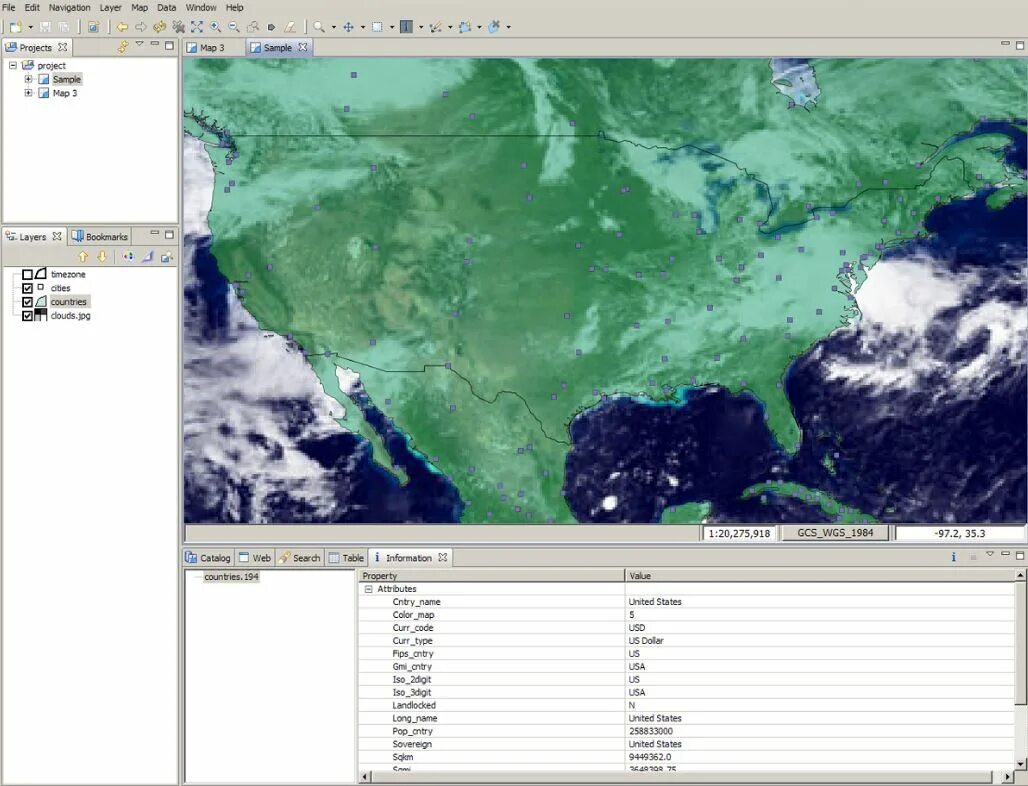Viewport: 1028px width, 786px height.
Task: Click the add layer icon in Layers
Action: [167, 256]
